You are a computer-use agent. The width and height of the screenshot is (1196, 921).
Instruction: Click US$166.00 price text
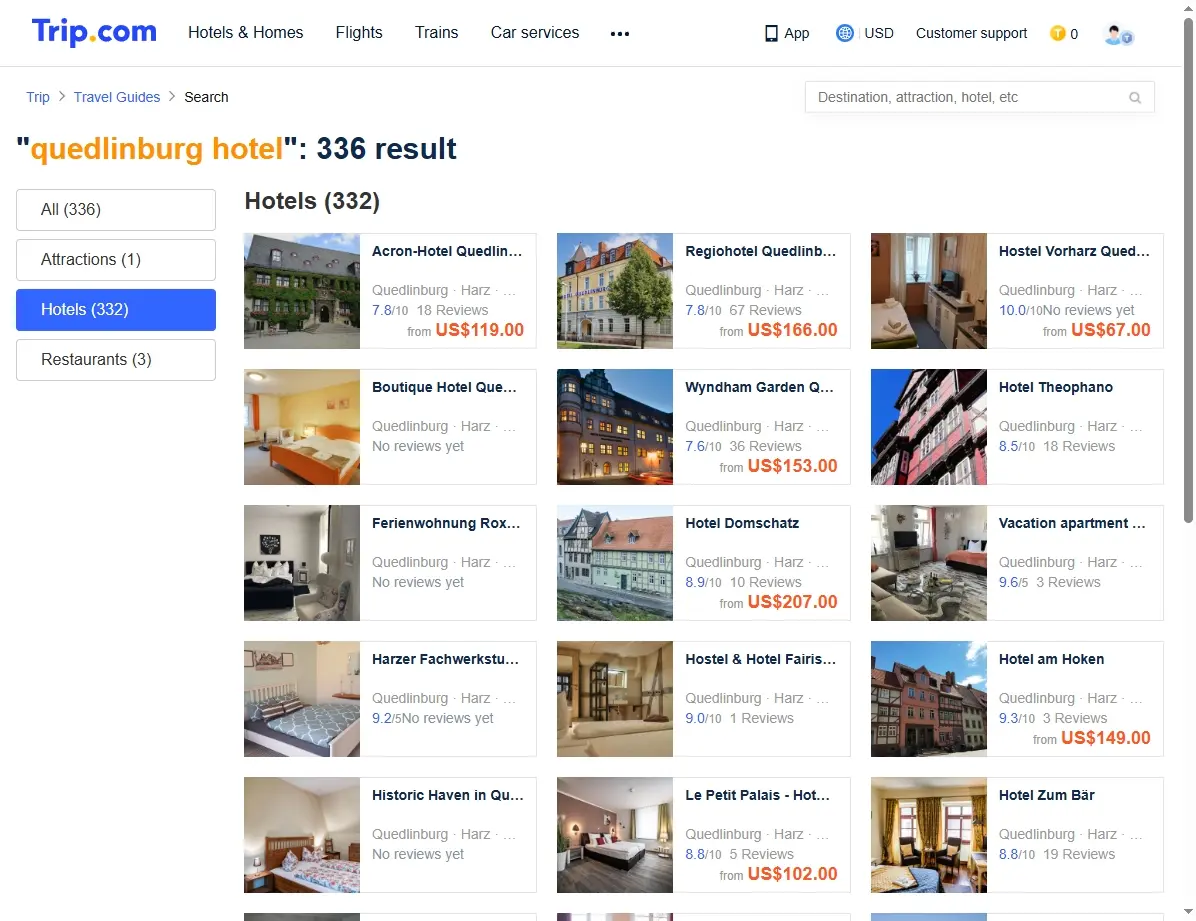point(793,330)
